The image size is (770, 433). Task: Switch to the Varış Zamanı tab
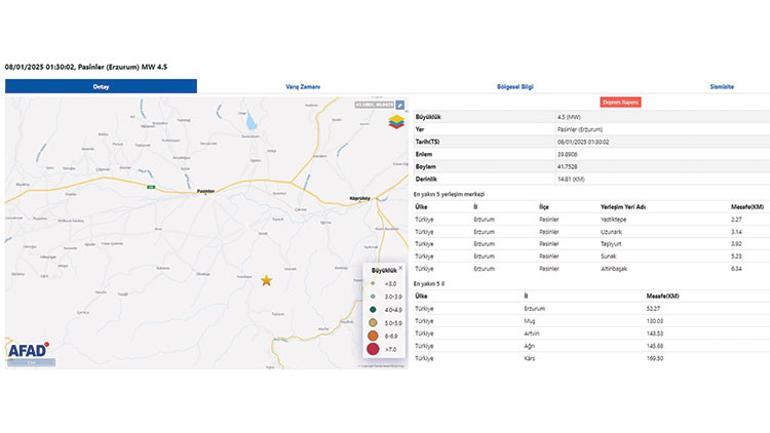pos(303,87)
